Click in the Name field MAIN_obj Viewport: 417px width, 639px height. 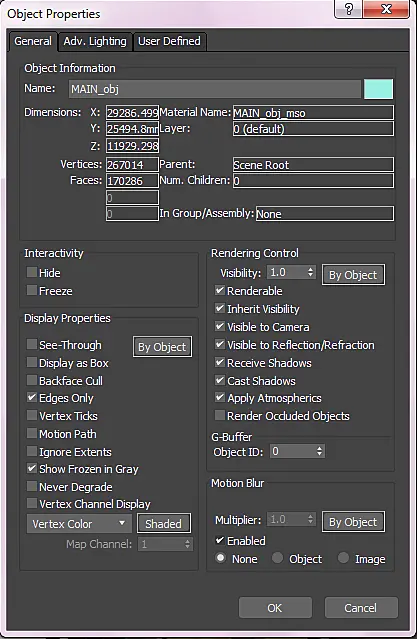pos(215,89)
